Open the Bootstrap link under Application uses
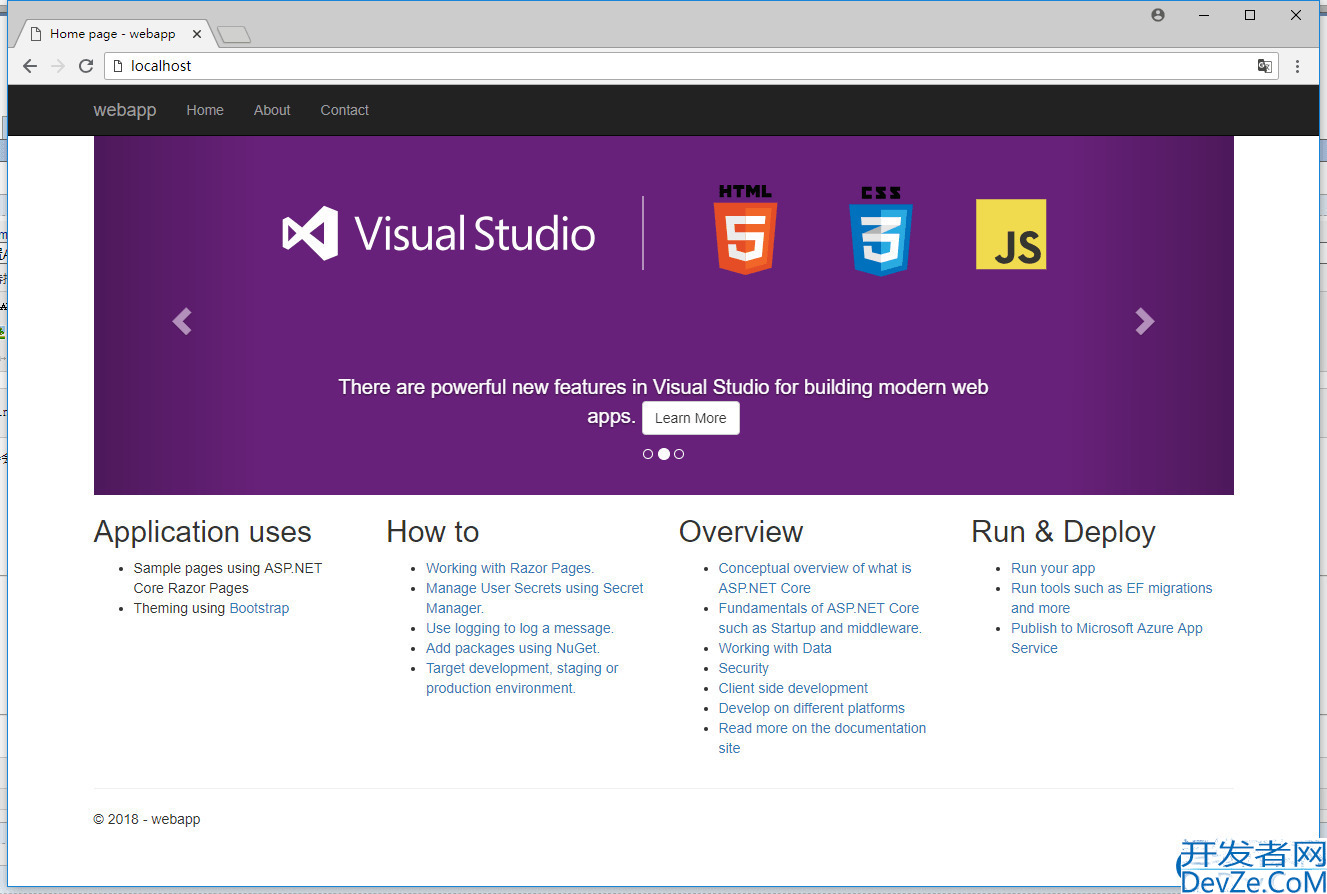This screenshot has width=1327, height=894. (x=259, y=607)
